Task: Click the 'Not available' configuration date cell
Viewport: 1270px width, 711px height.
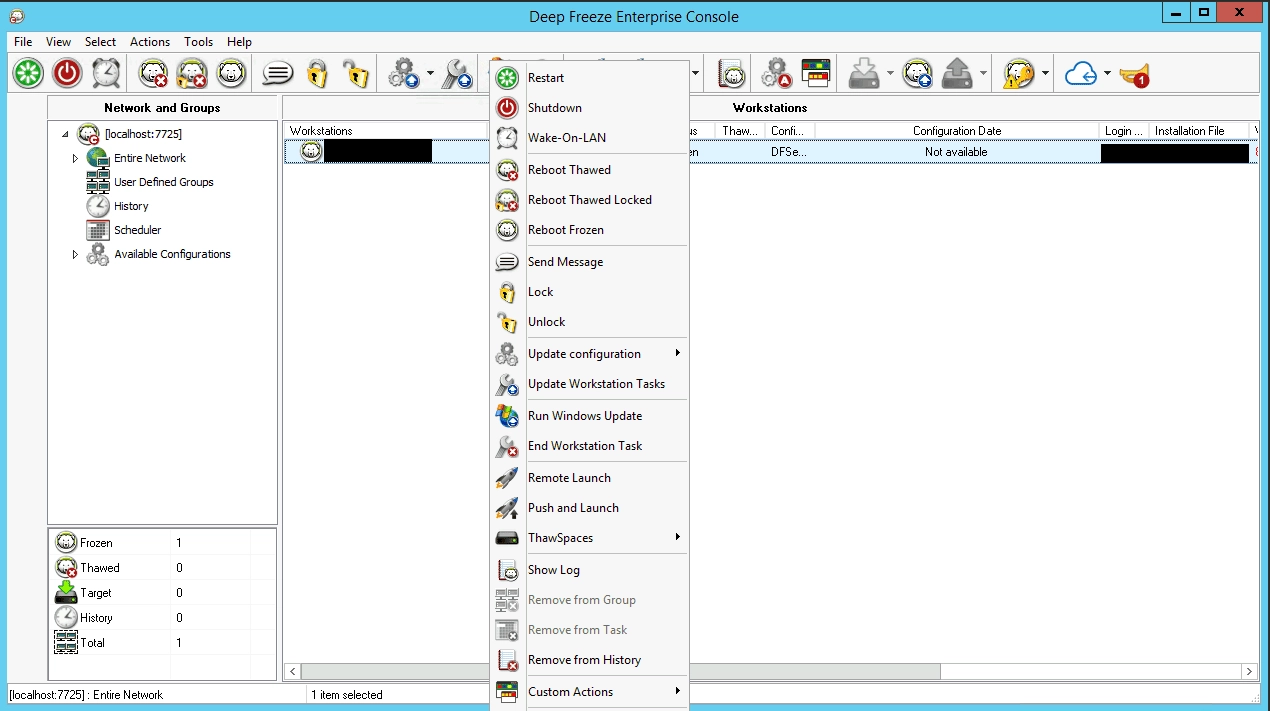Action: pyautogui.click(x=956, y=152)
